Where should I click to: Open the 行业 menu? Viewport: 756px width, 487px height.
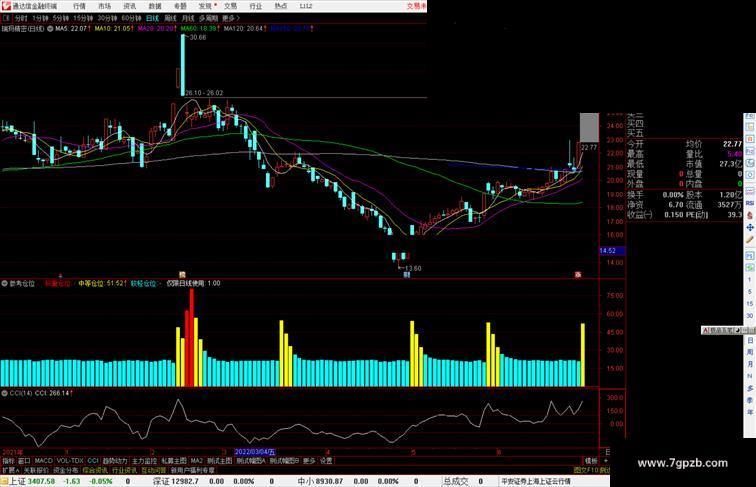[x=256, y=6]
